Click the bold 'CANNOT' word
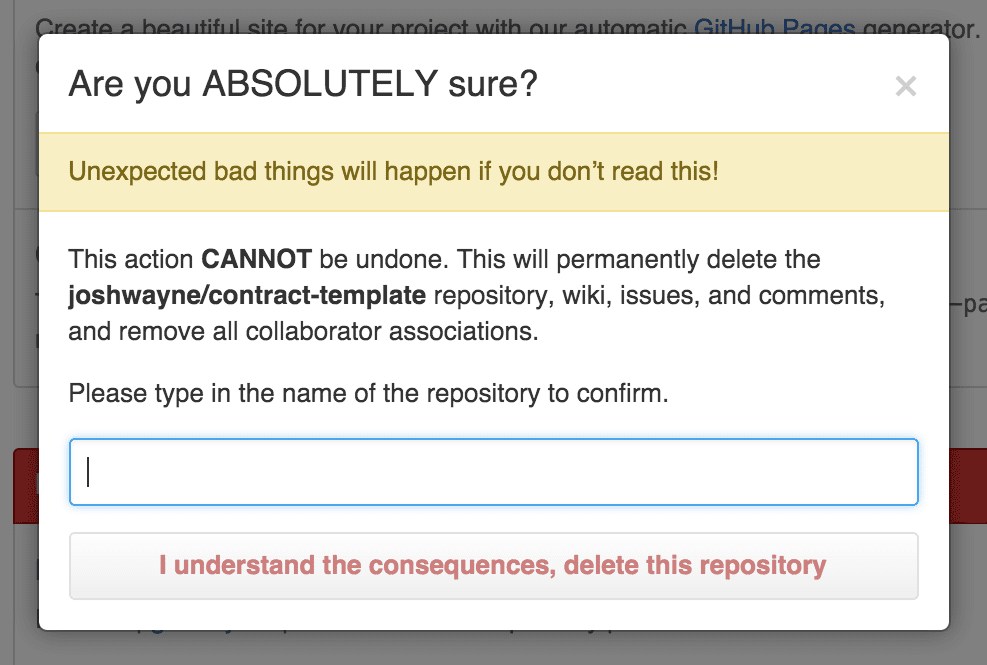The height and width of the screenshot is (665, 987). [258, 260]
